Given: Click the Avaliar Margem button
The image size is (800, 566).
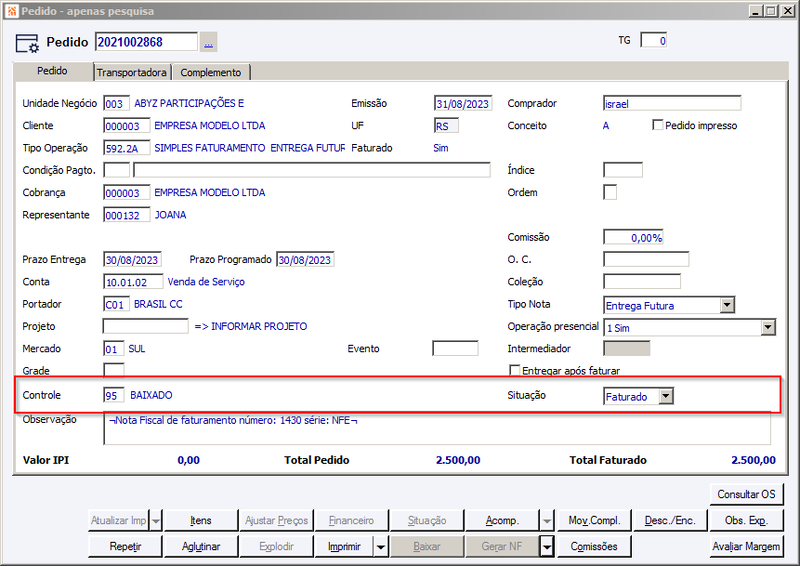Looking at the screenshot, I should pyautogui.click(x=746, y=547).
